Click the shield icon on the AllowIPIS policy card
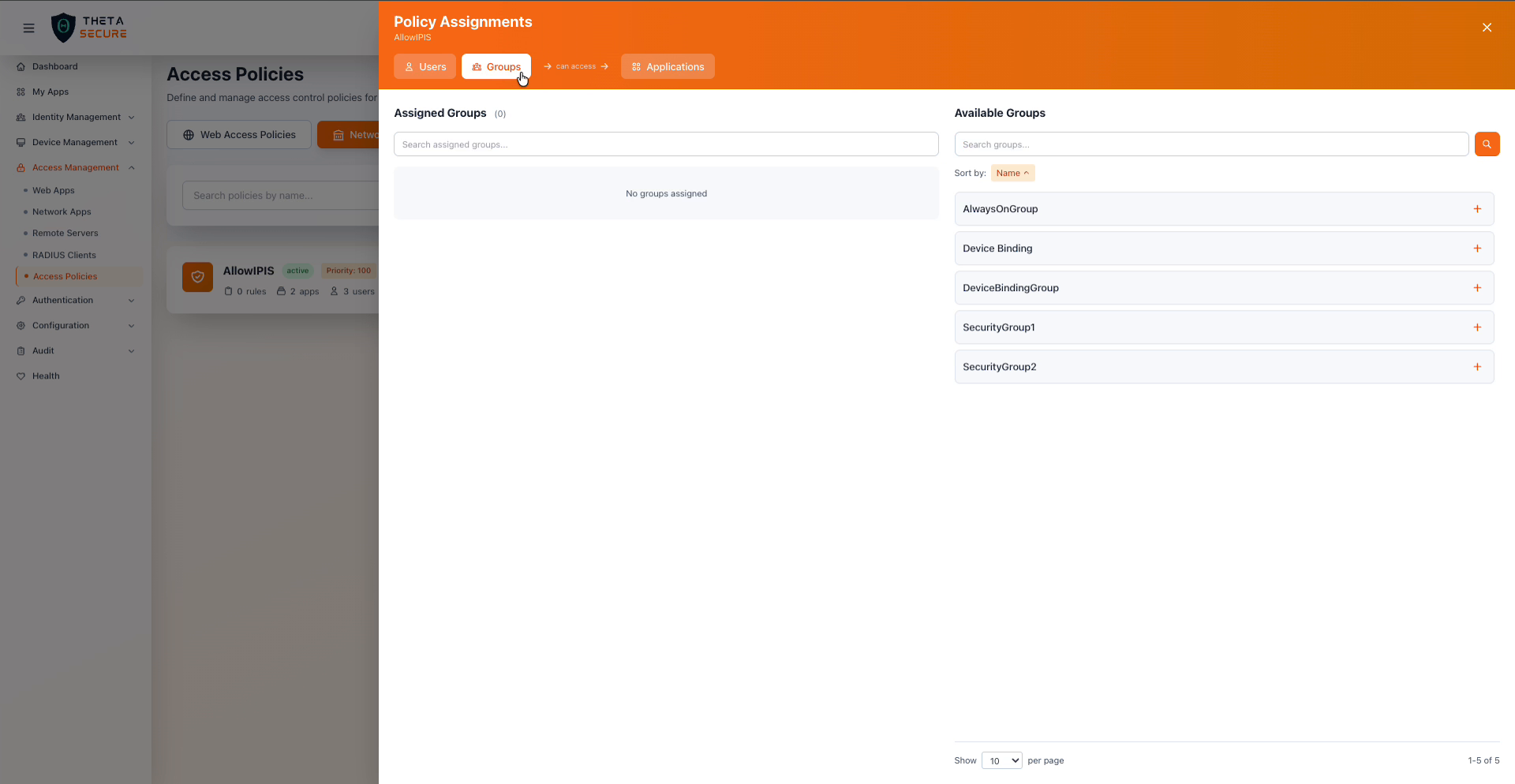1515x784 pixels. [x=197, y=277]
